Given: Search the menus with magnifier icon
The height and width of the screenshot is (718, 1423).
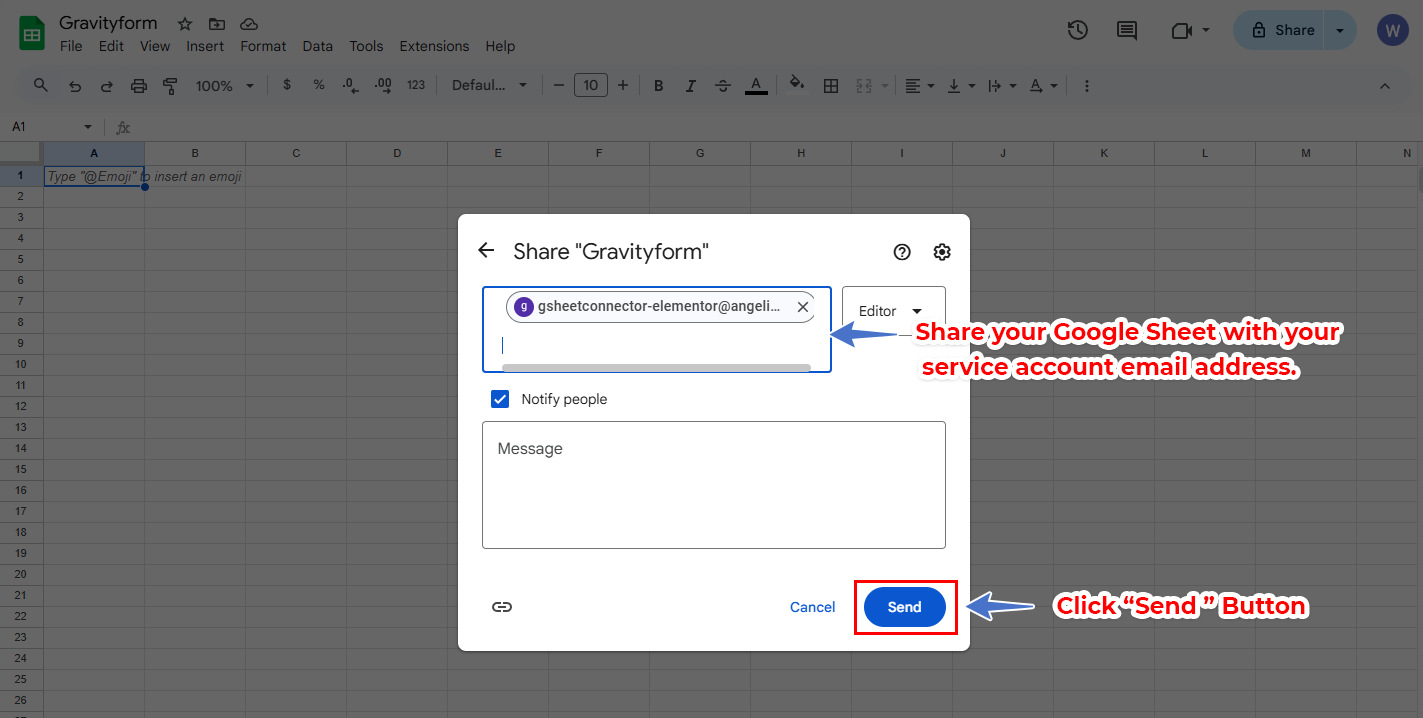Looking at the screenshot, I should (x=40, y=85).
